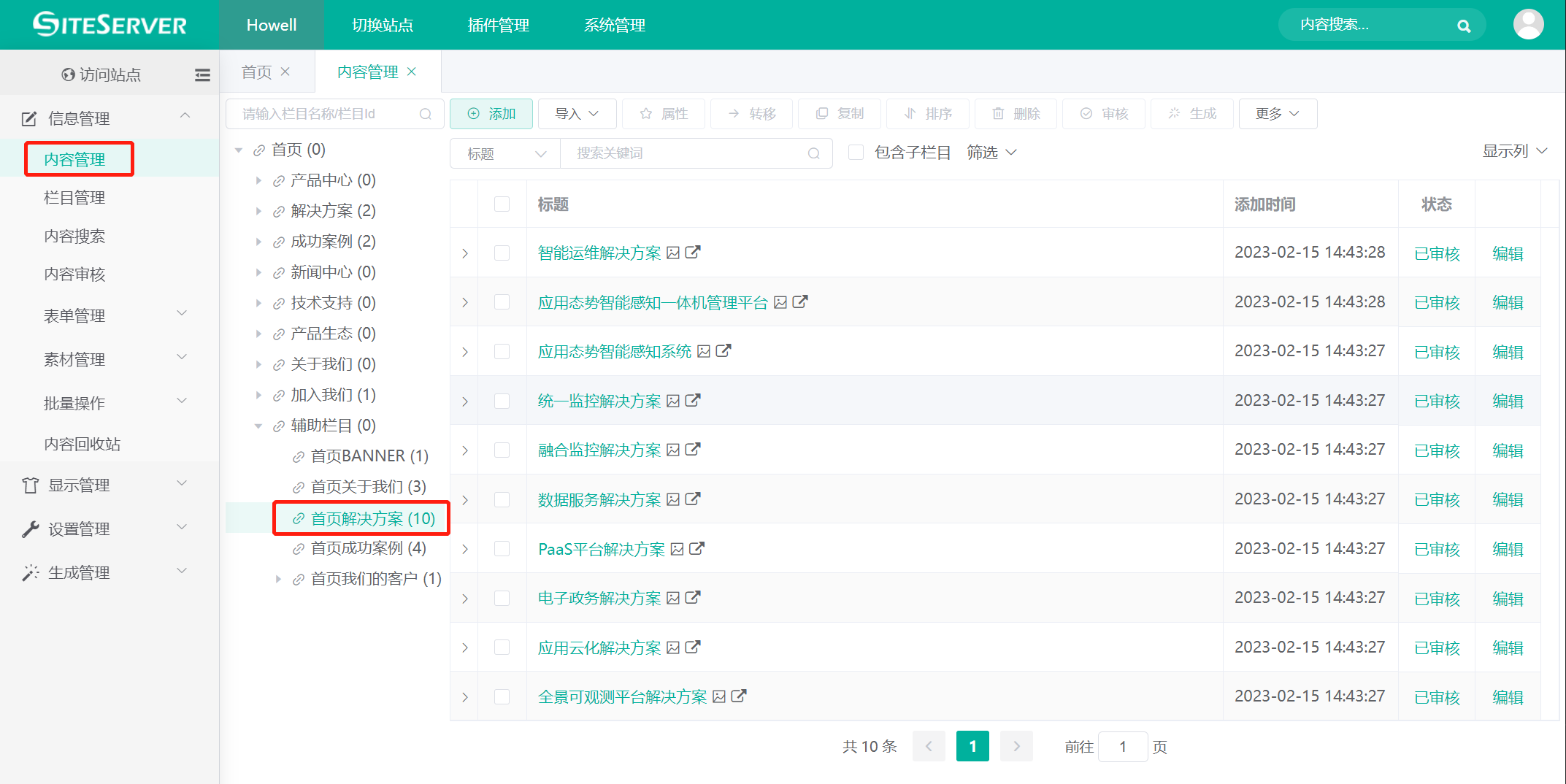
Task: Open the 系统管理 top menu
Action: tap(615, 25)
